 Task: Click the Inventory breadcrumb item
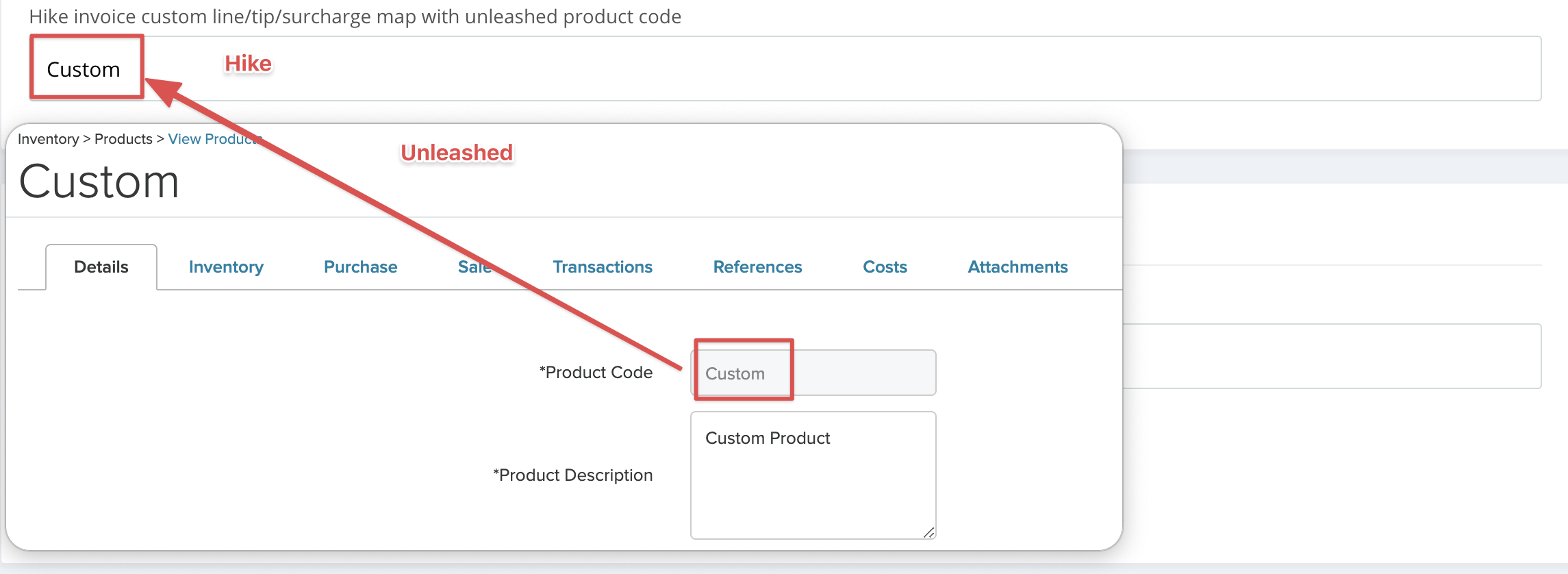(x=48, y=139)
